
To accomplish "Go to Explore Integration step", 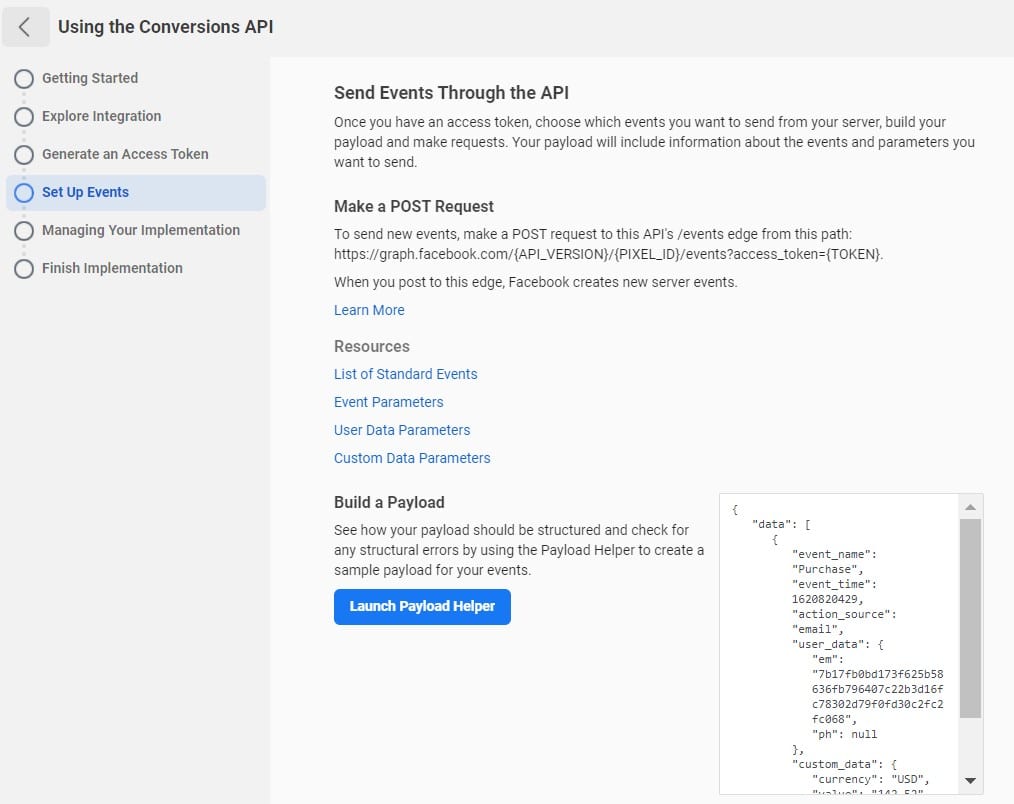I will [x=101, y=116].
